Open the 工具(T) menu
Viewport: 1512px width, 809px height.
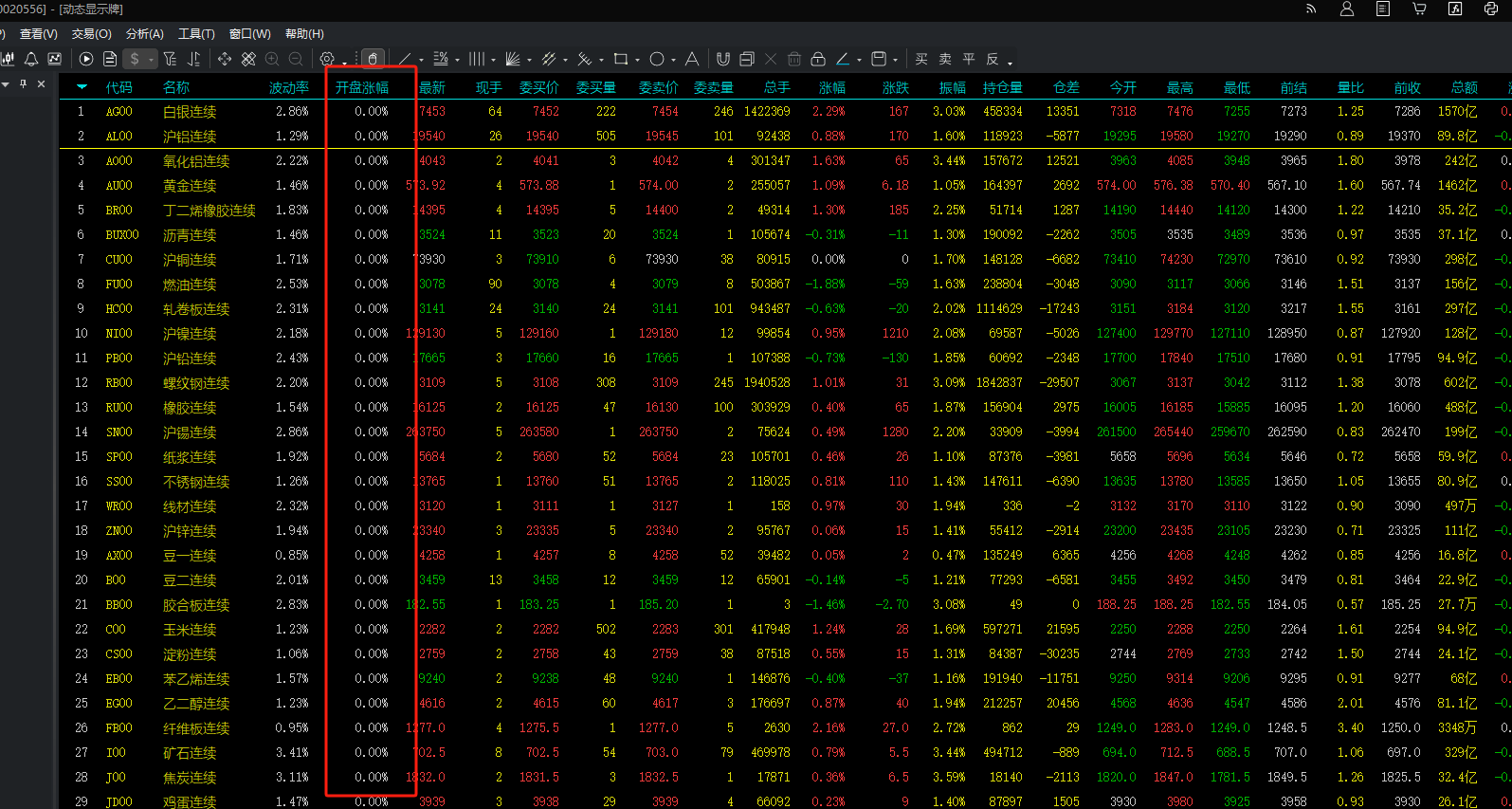tap(196, 34)
